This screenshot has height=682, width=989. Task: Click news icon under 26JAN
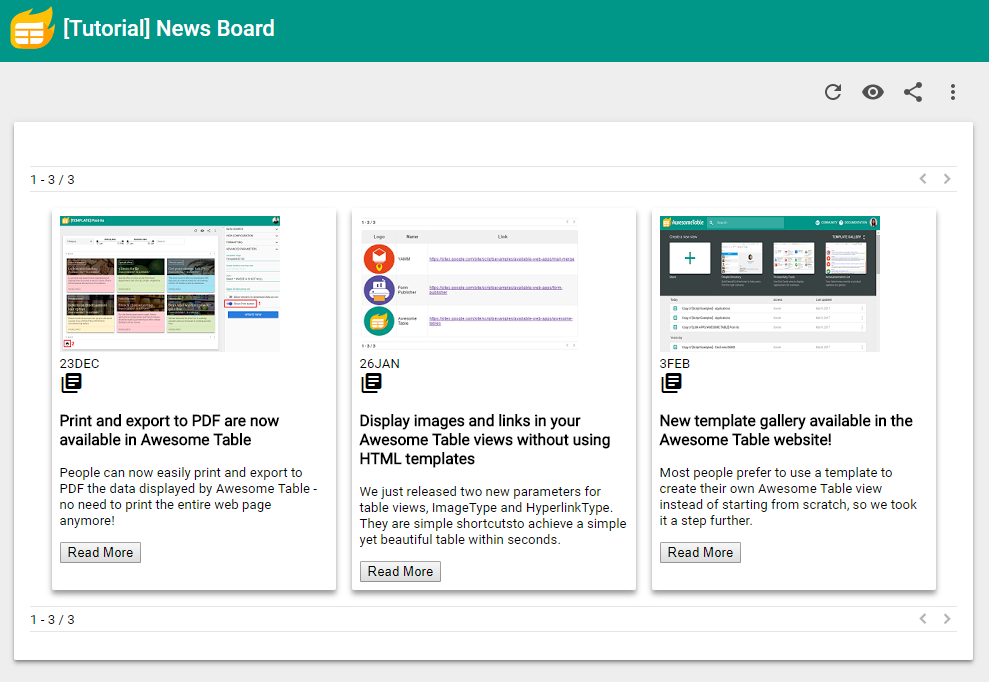(x=371, y=383)
